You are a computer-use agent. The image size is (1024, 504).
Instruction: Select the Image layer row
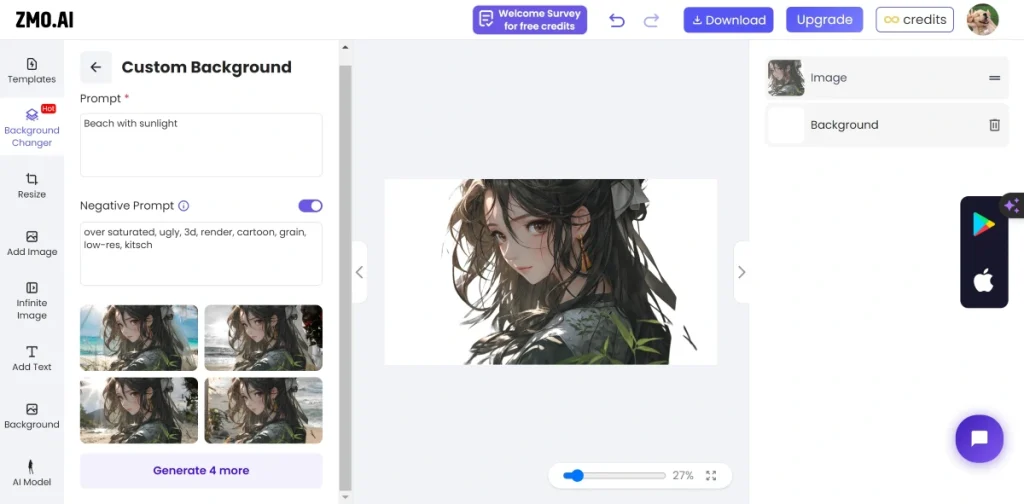coord(887,78)
